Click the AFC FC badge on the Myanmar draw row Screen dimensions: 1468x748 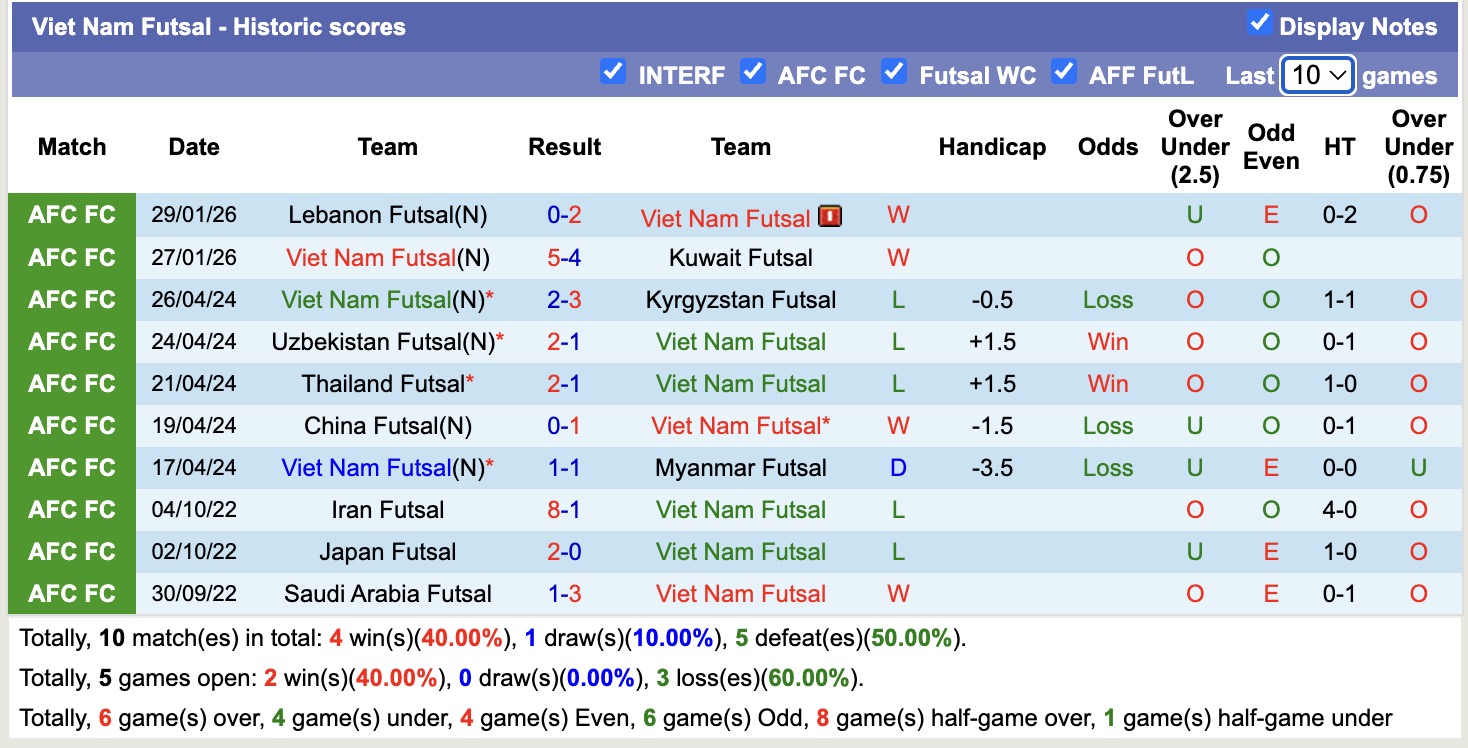[71, 467]
